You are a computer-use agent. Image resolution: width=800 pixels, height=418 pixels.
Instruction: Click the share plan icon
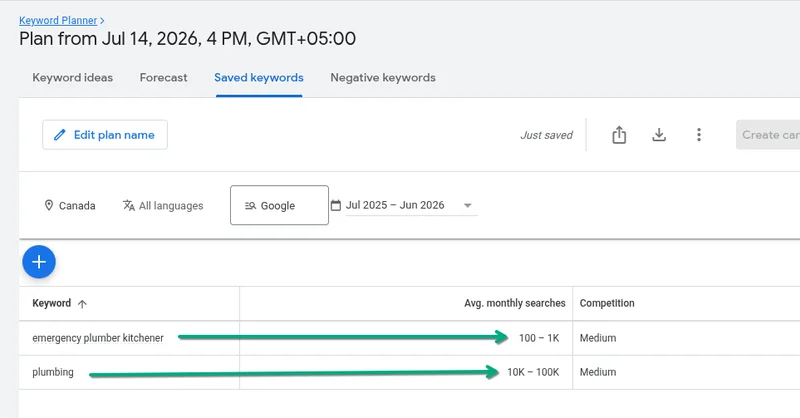619,135
